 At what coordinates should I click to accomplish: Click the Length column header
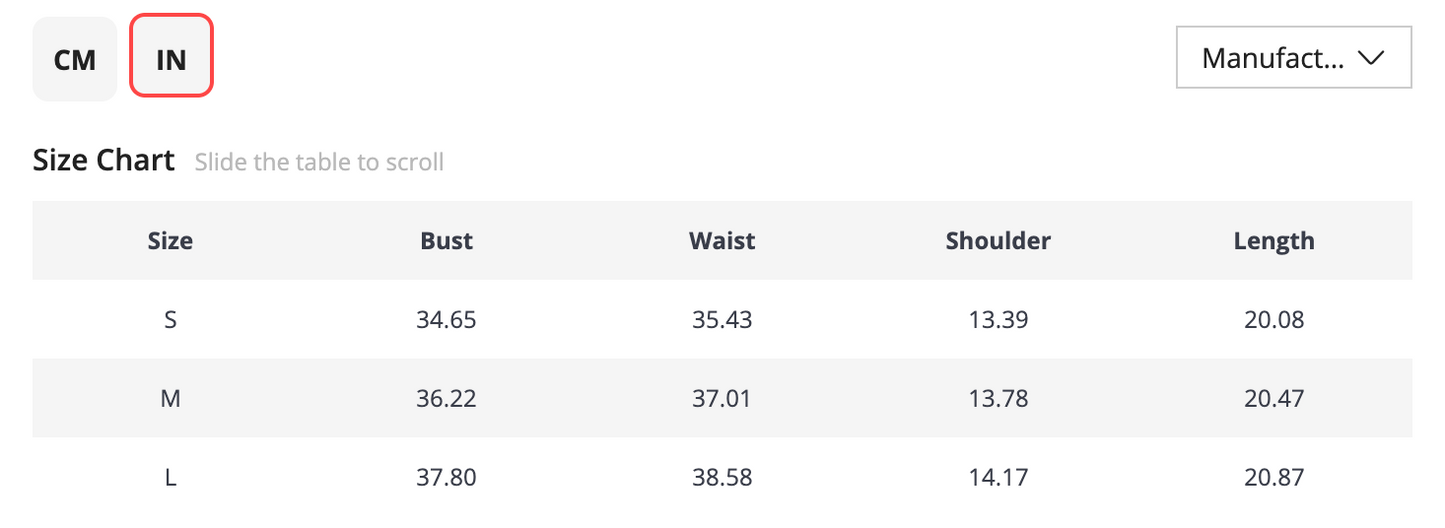[1274, 241]
